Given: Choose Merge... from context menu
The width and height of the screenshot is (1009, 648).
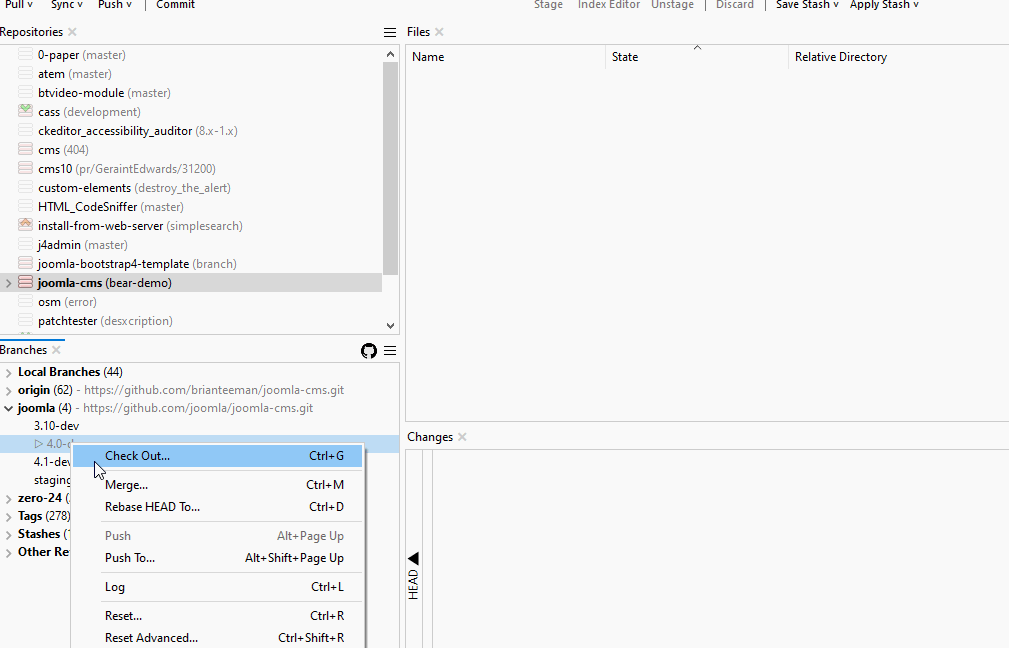Looking at the screenshot, I should pos(218,485).
